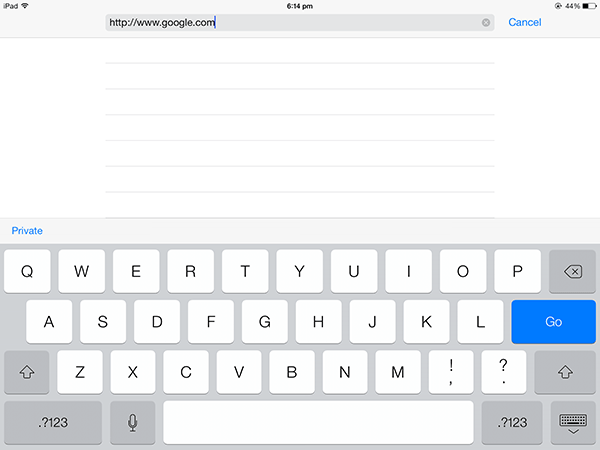Tap the battery indicator in status bar
The width and height of the screenshot is (600, 450).
[x=589, y=6]
